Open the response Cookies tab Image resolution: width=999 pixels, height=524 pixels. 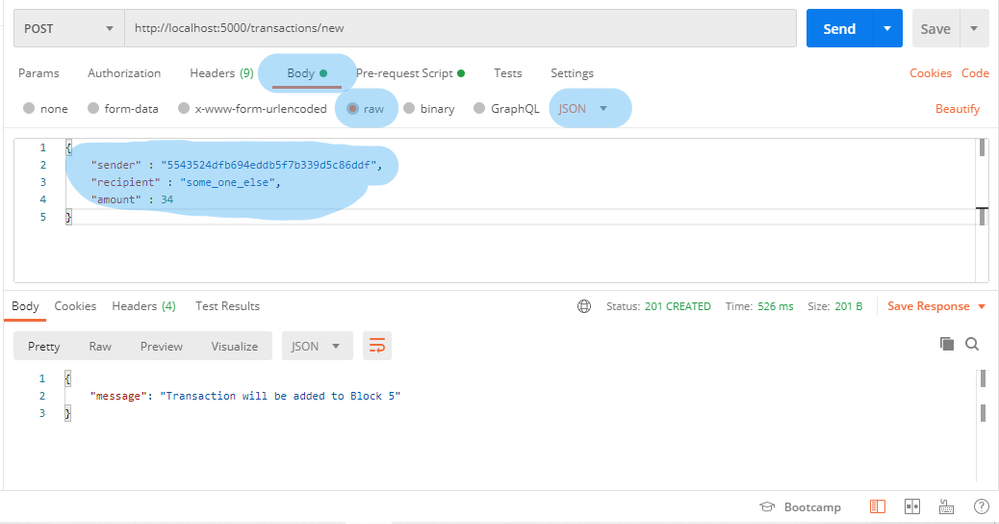coord(75,306)
